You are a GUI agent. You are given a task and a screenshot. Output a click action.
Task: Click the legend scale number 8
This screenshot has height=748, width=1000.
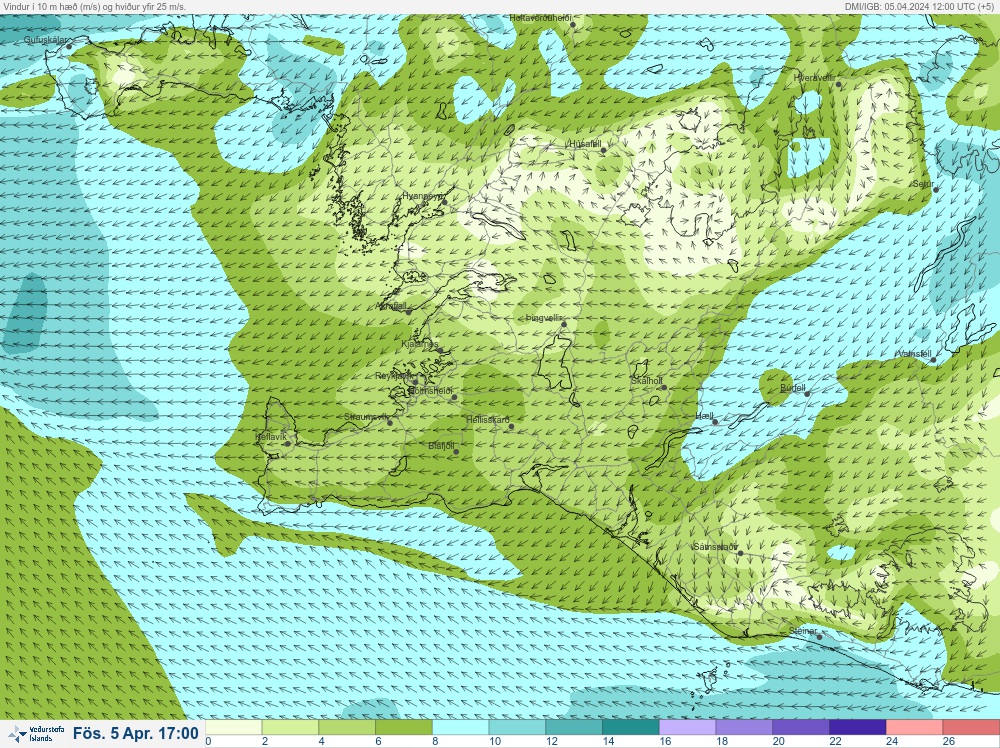(436, 742)
